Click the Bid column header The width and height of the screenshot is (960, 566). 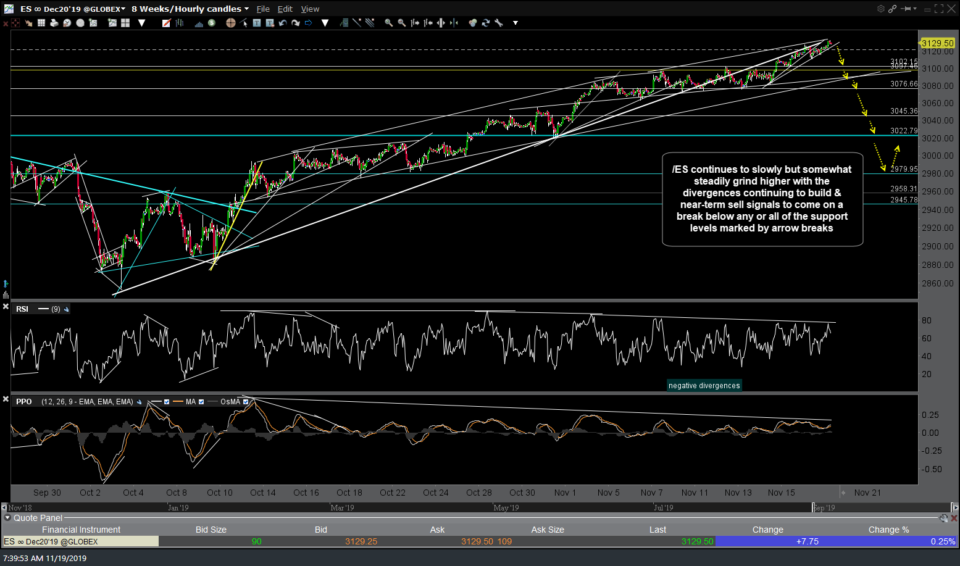[x=320, y=530]
